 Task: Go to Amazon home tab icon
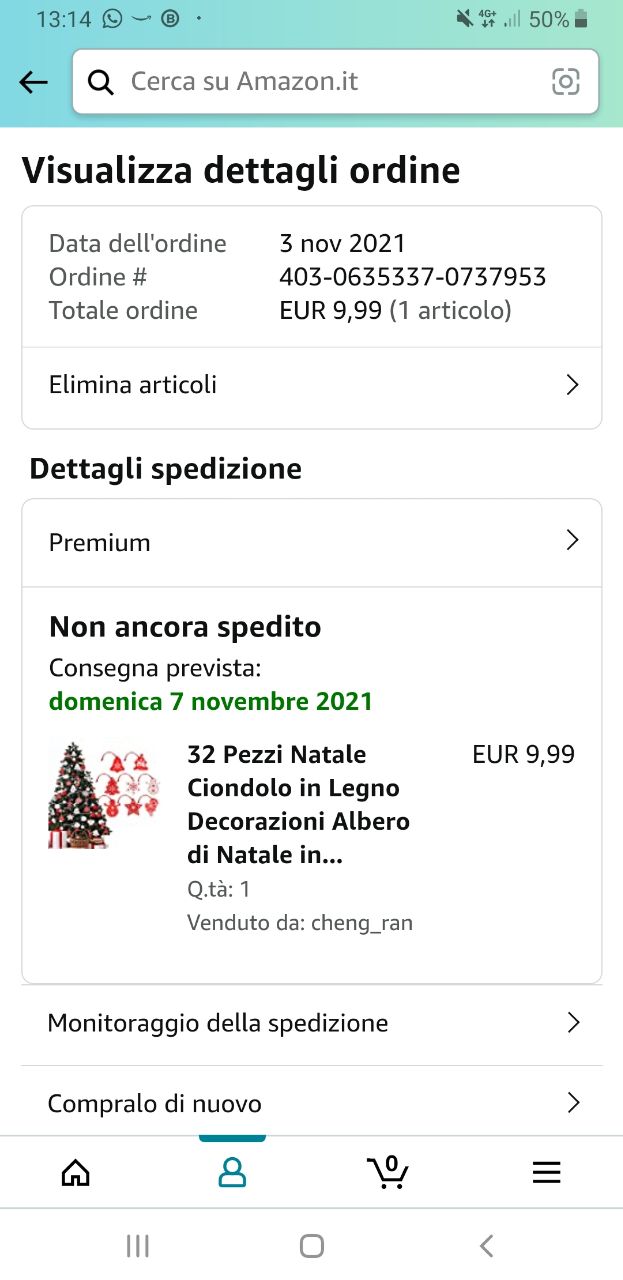(76, 1172)
